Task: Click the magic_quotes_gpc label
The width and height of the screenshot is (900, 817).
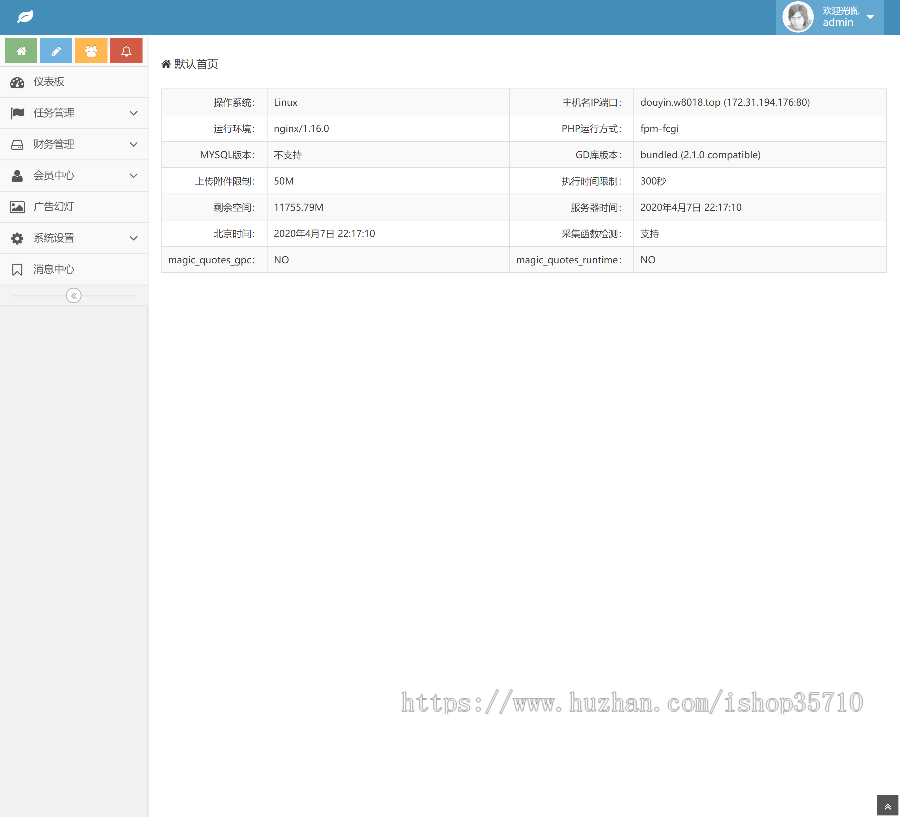Action: 211,260
